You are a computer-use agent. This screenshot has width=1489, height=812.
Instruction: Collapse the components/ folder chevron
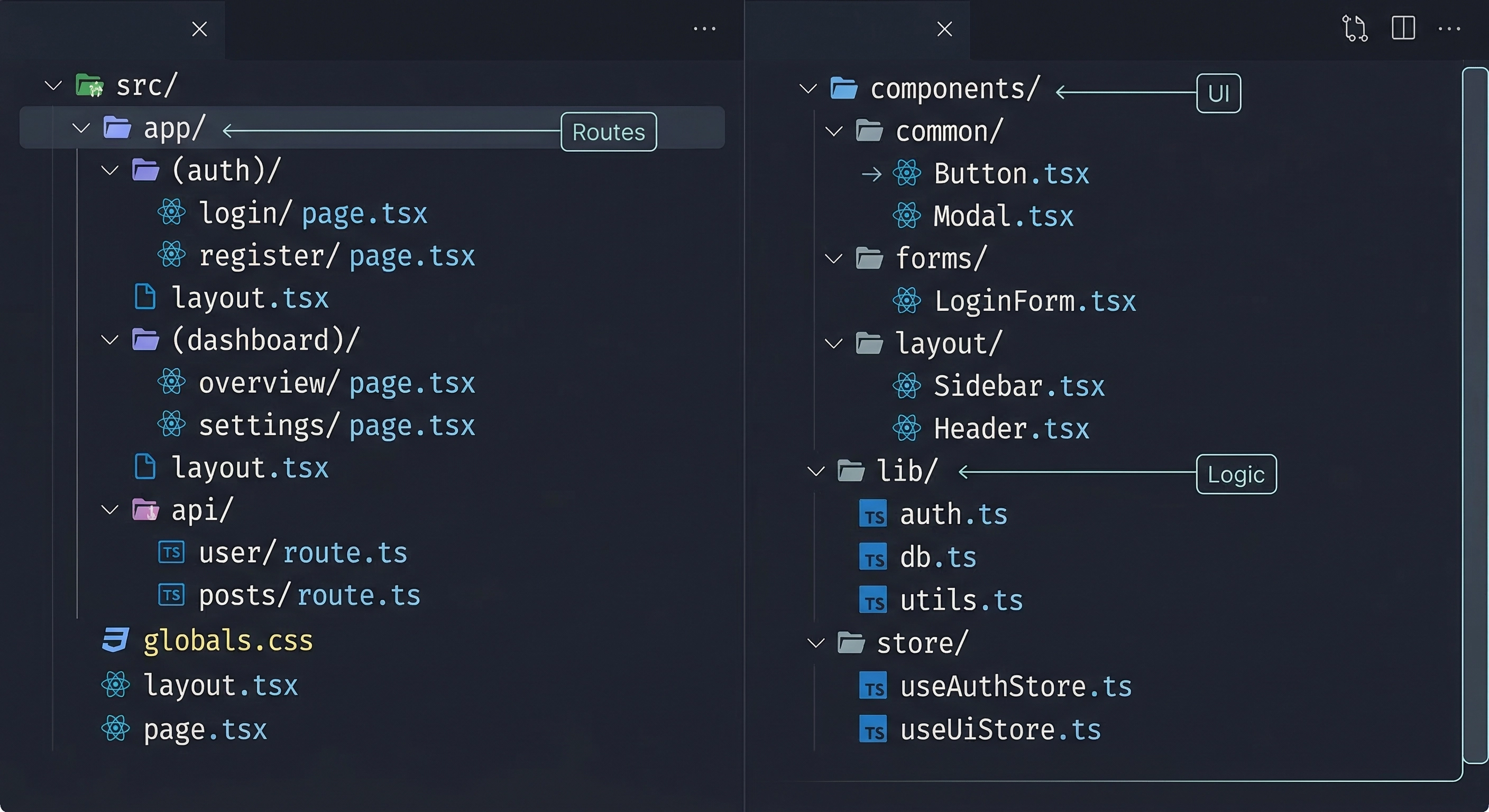(807, 88)
